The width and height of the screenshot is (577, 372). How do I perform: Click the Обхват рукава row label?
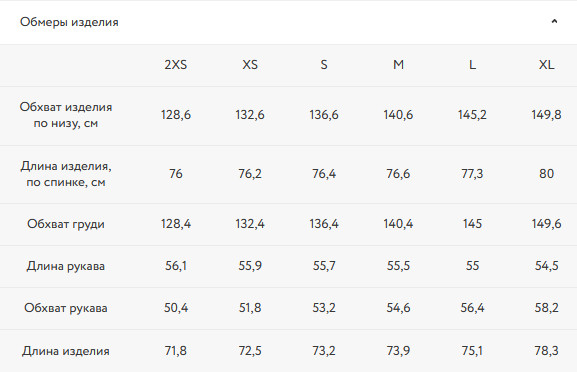(66, 308)
